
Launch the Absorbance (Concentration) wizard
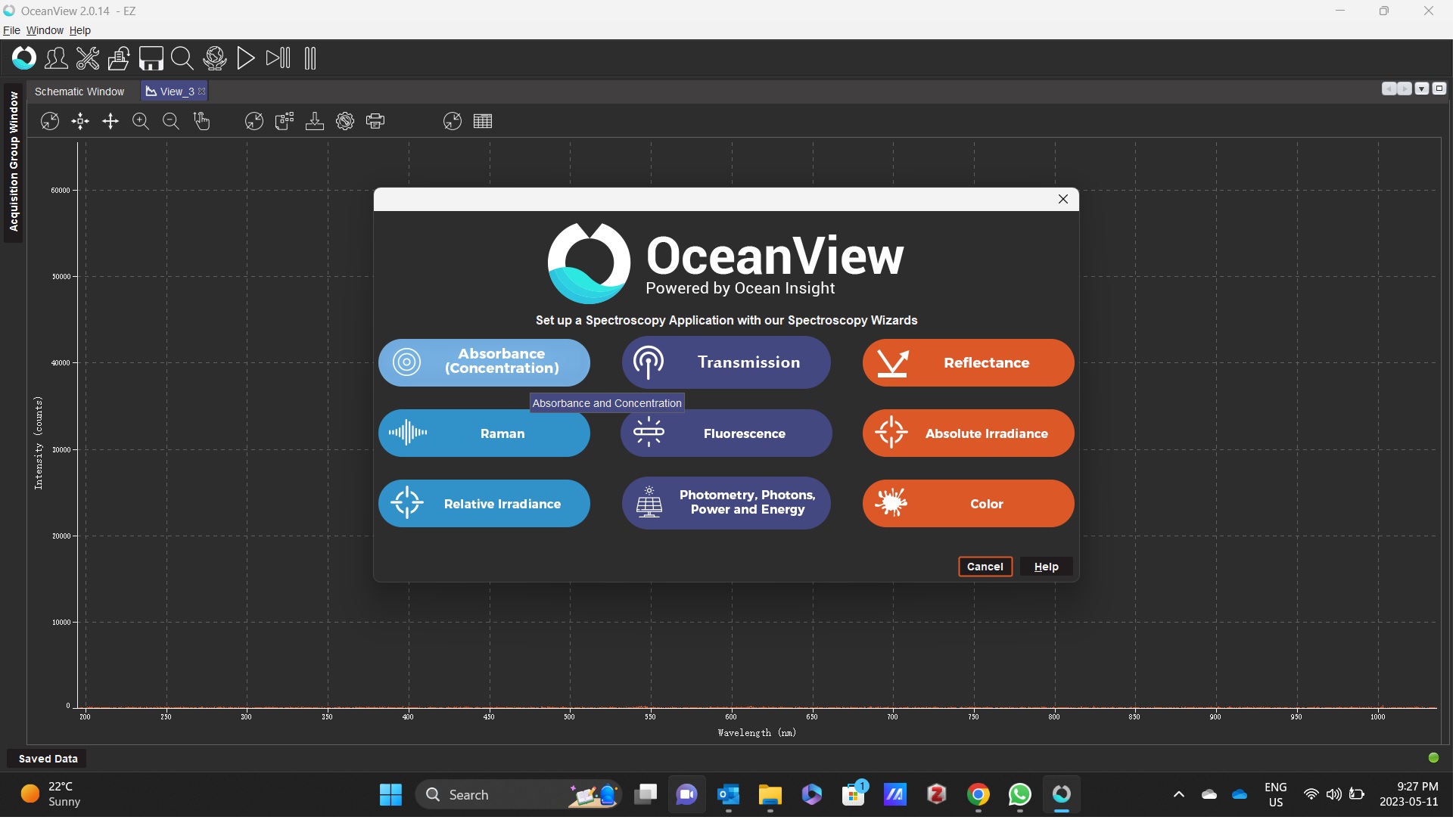pos(484,362)
